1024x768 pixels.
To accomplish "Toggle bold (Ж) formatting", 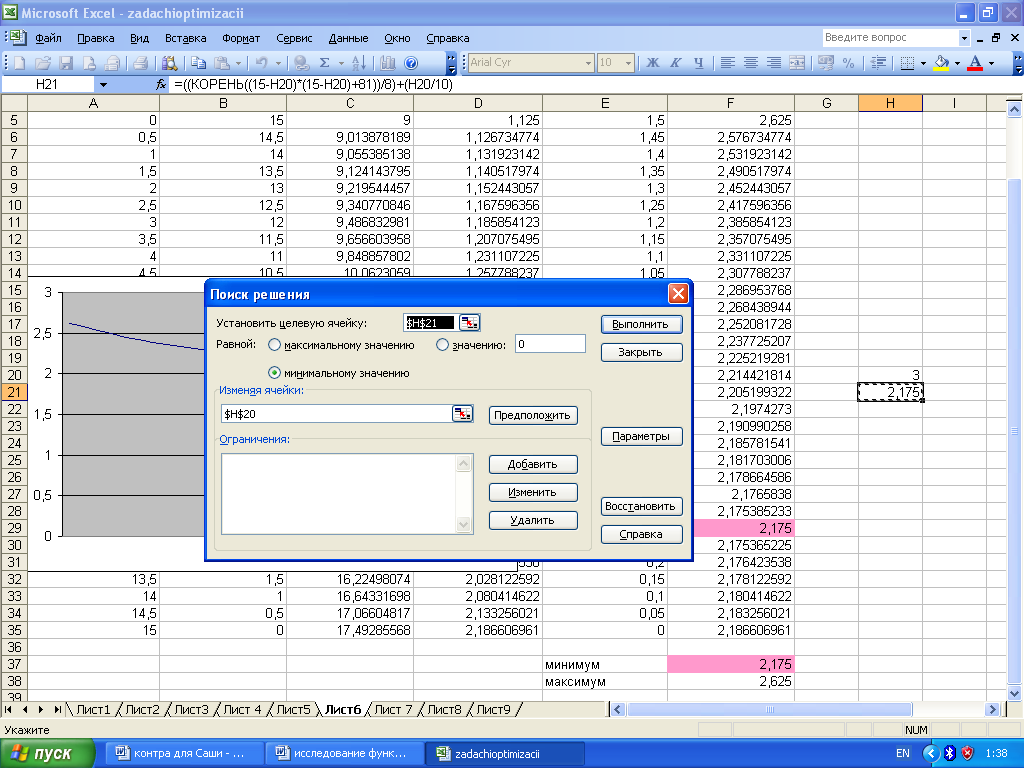I will pos(653,62).
